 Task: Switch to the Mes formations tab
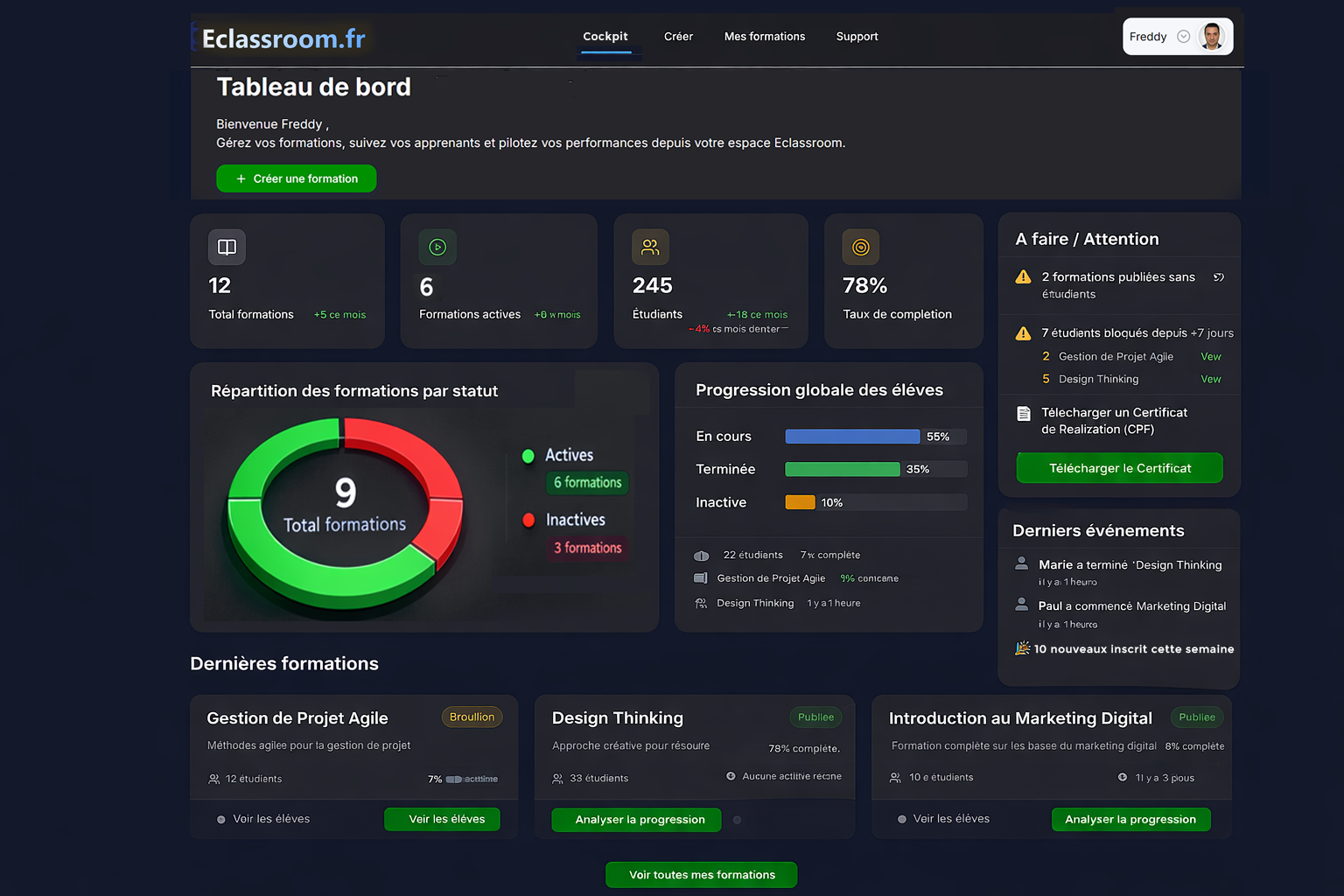coord(764,37)
